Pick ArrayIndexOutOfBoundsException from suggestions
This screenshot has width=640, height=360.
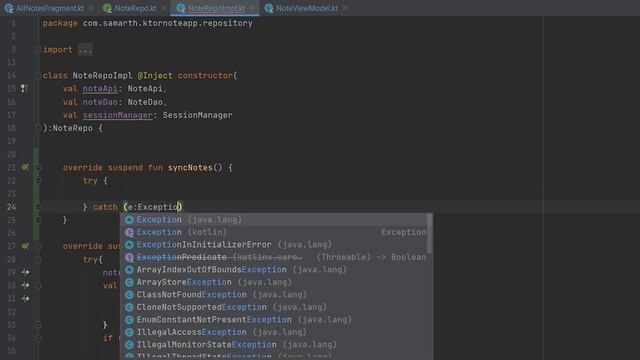(274, 270)
